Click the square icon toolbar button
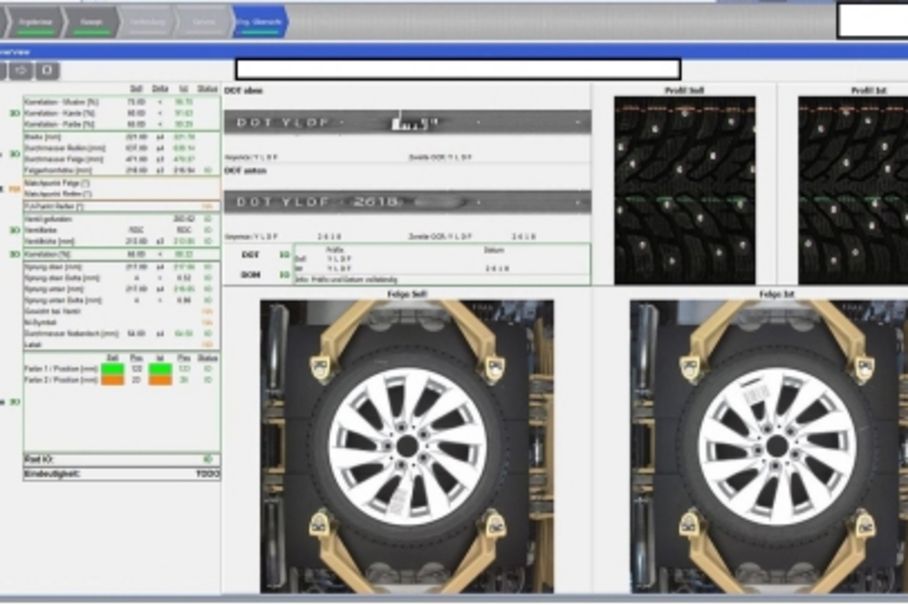 click(47, 71)
